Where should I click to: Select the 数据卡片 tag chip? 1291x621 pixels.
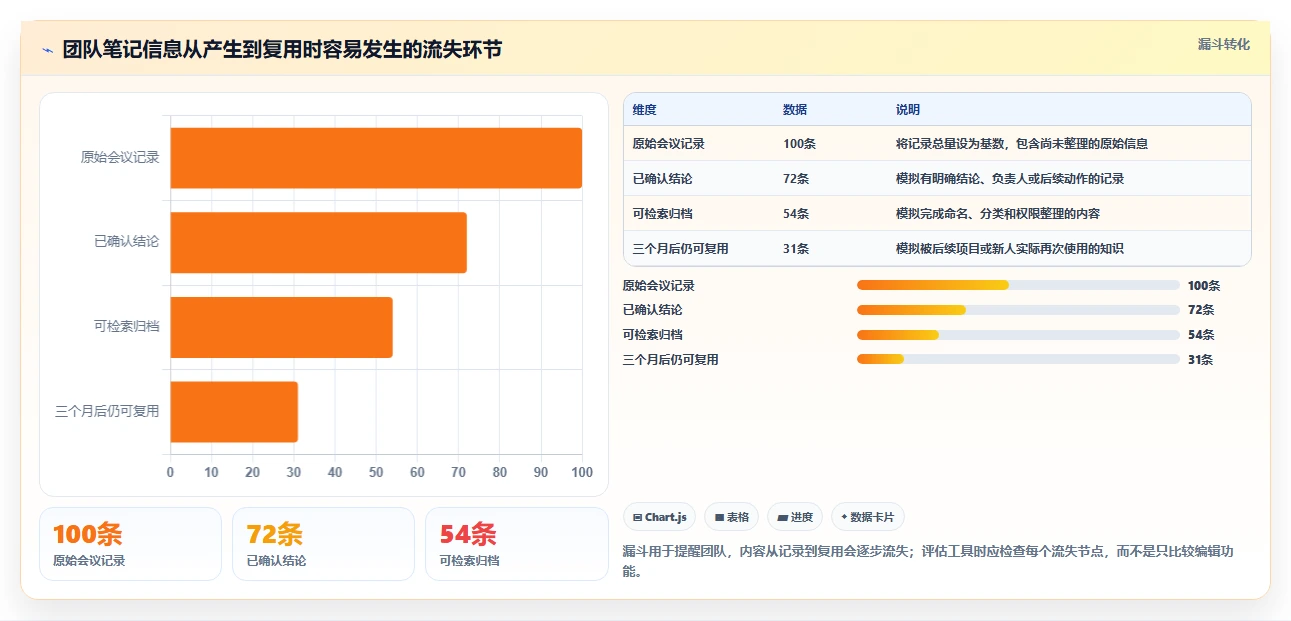[x=867, y=517]
